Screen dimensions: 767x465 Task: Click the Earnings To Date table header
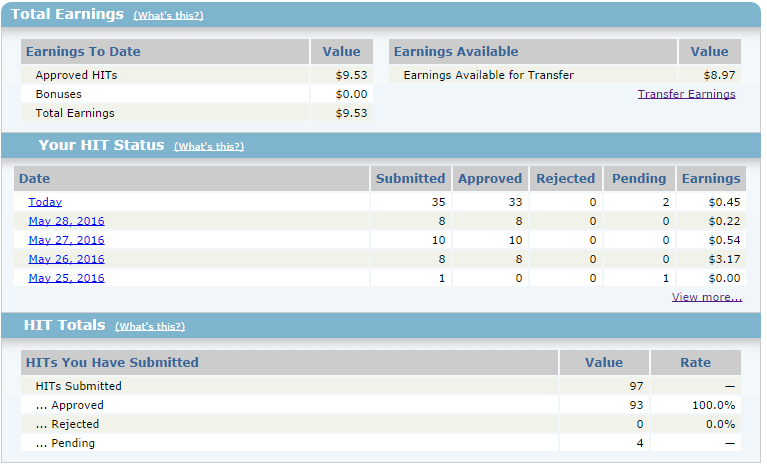pyautogui.click(x=84, y=52)
